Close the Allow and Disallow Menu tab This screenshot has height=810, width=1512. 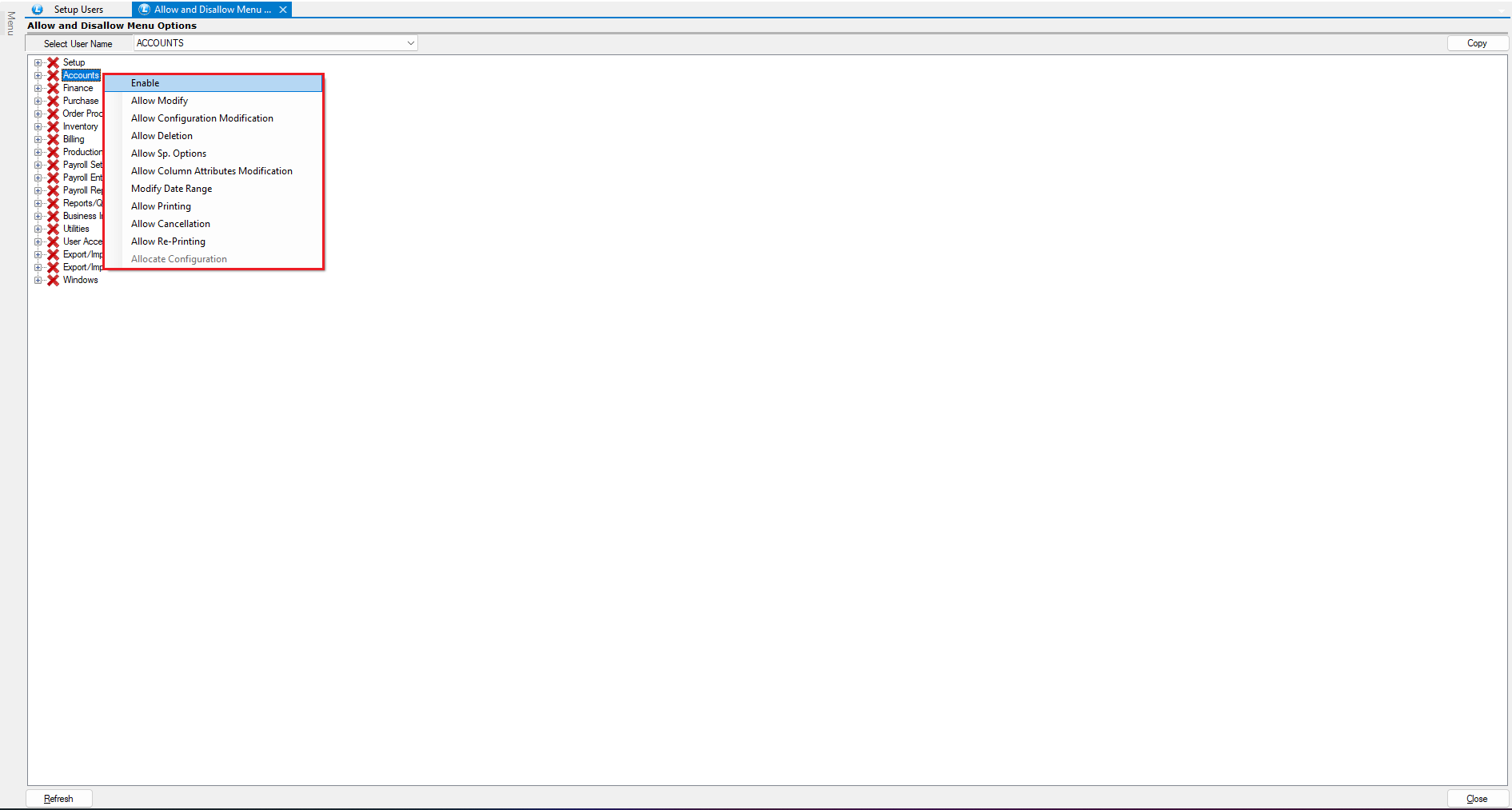tap(283, 10)
